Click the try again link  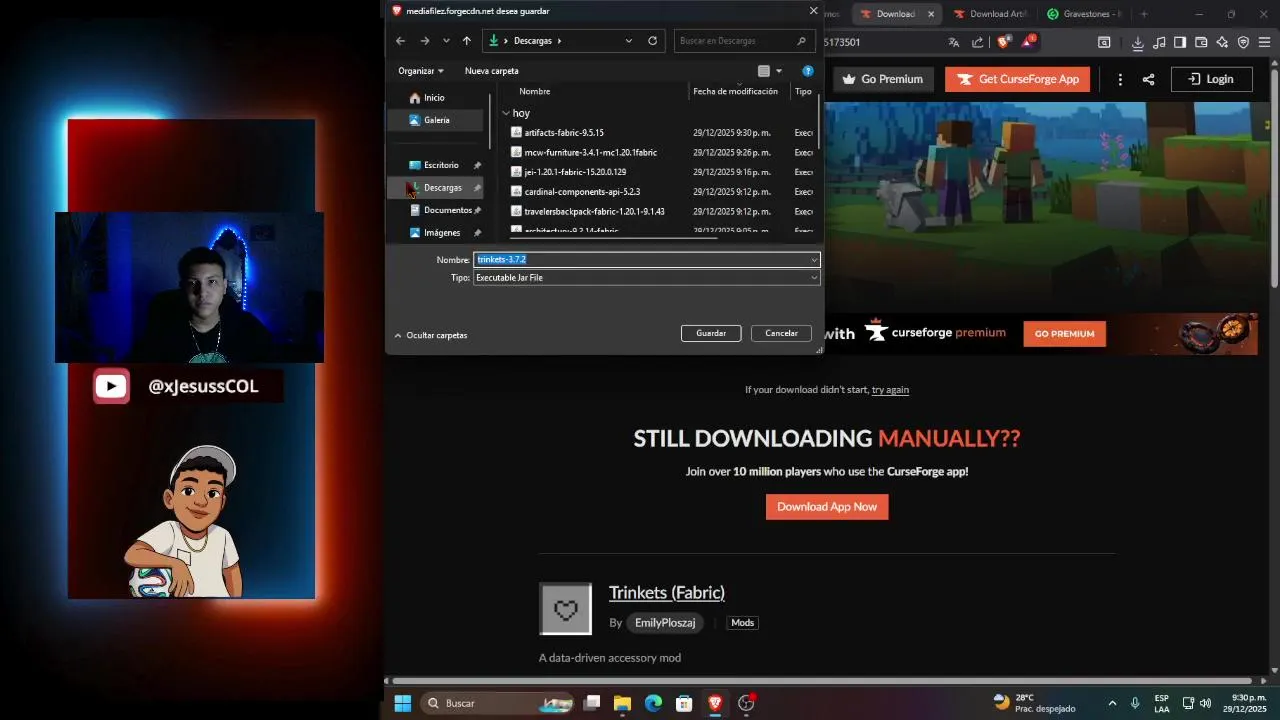coord(890,390)
